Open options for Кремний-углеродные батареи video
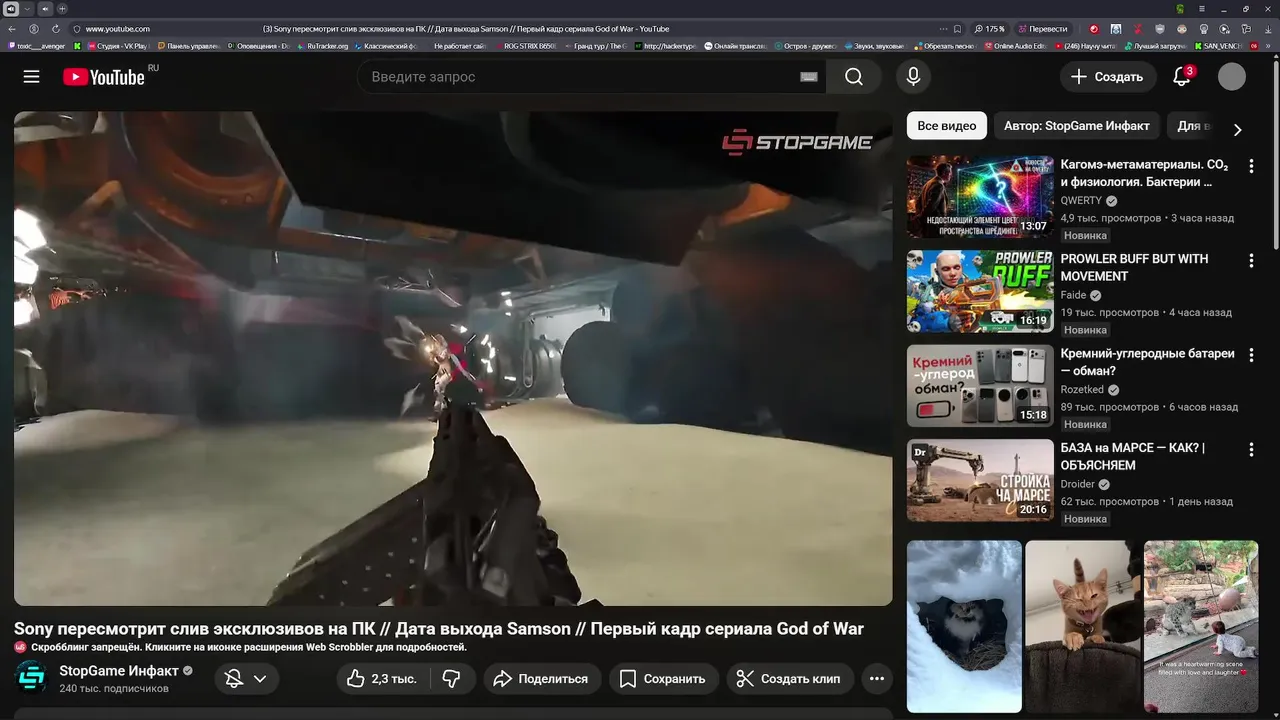1280x720 pixels. [1251, 355]
